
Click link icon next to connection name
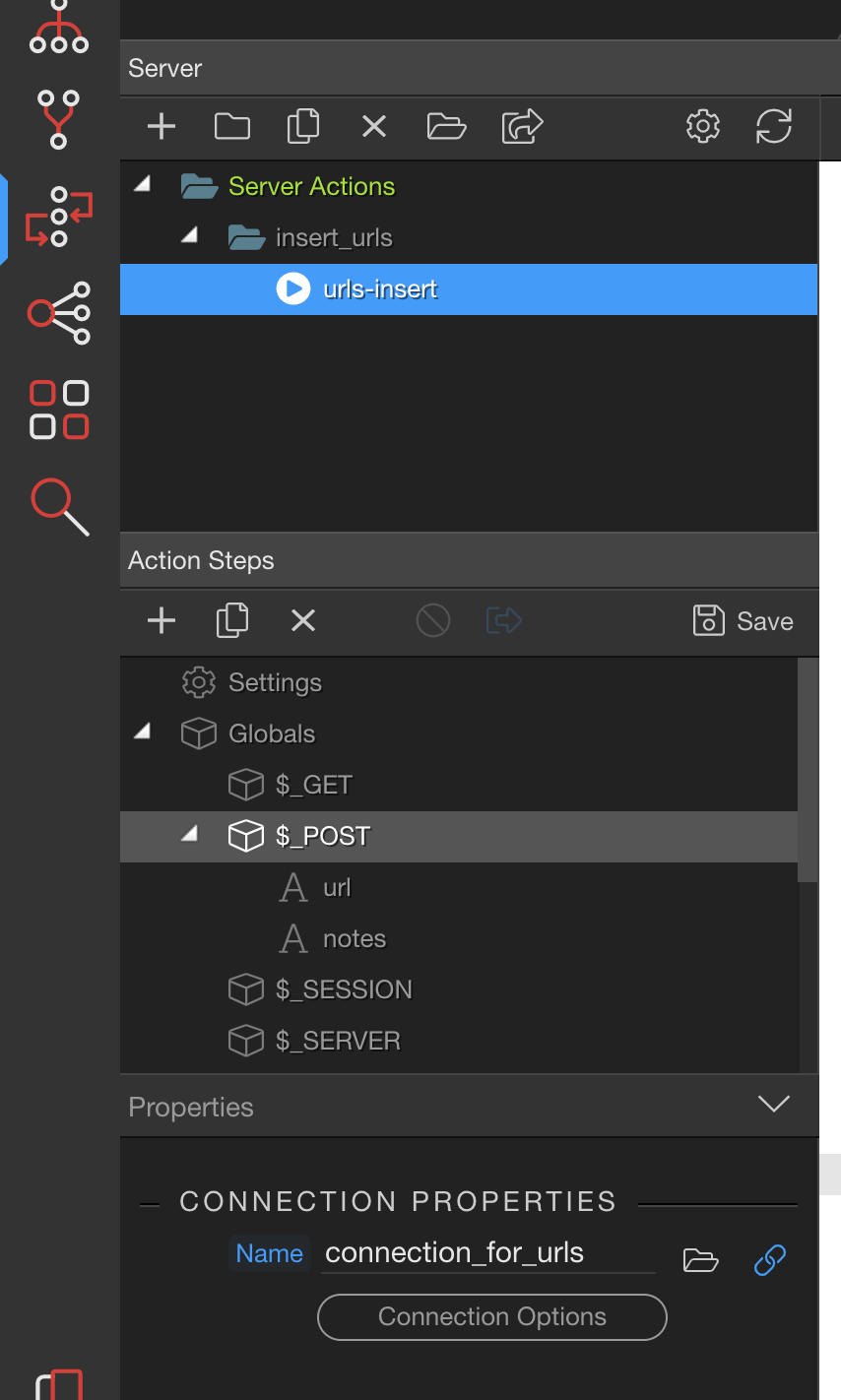pos(770,1259)
